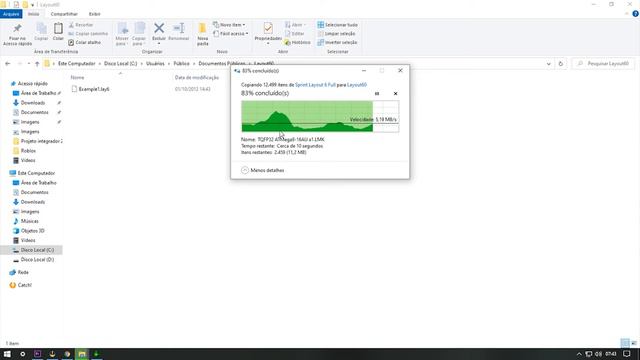Click the help question mark icon
The width and height of the screenshot is (640, 360).
pyautogui.click(x=636, y=14)
